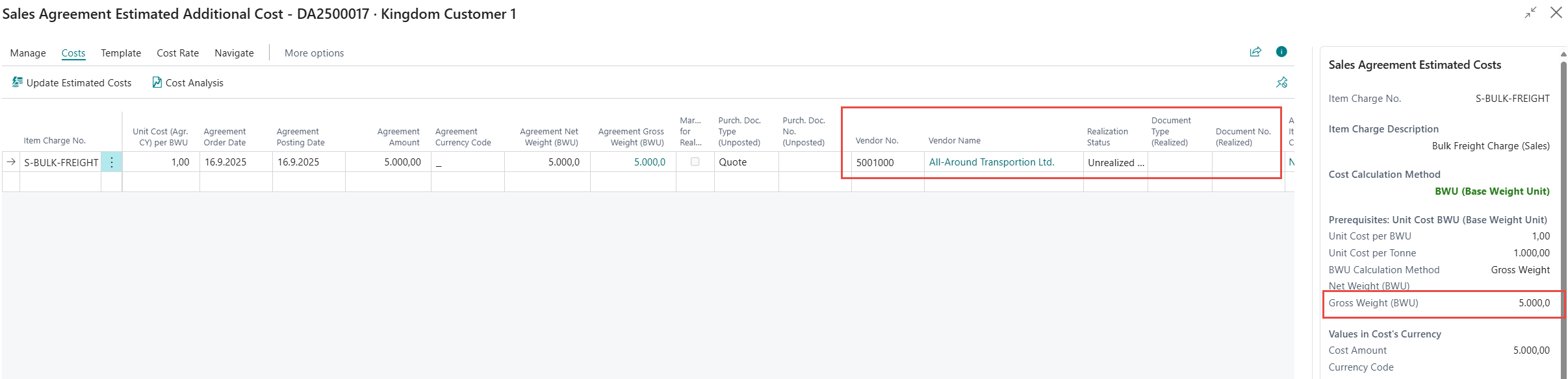The height and width of the screenshot is (379, 1568).
Task: Toggle the Marked for Realization checkbox
Action: 695,162
